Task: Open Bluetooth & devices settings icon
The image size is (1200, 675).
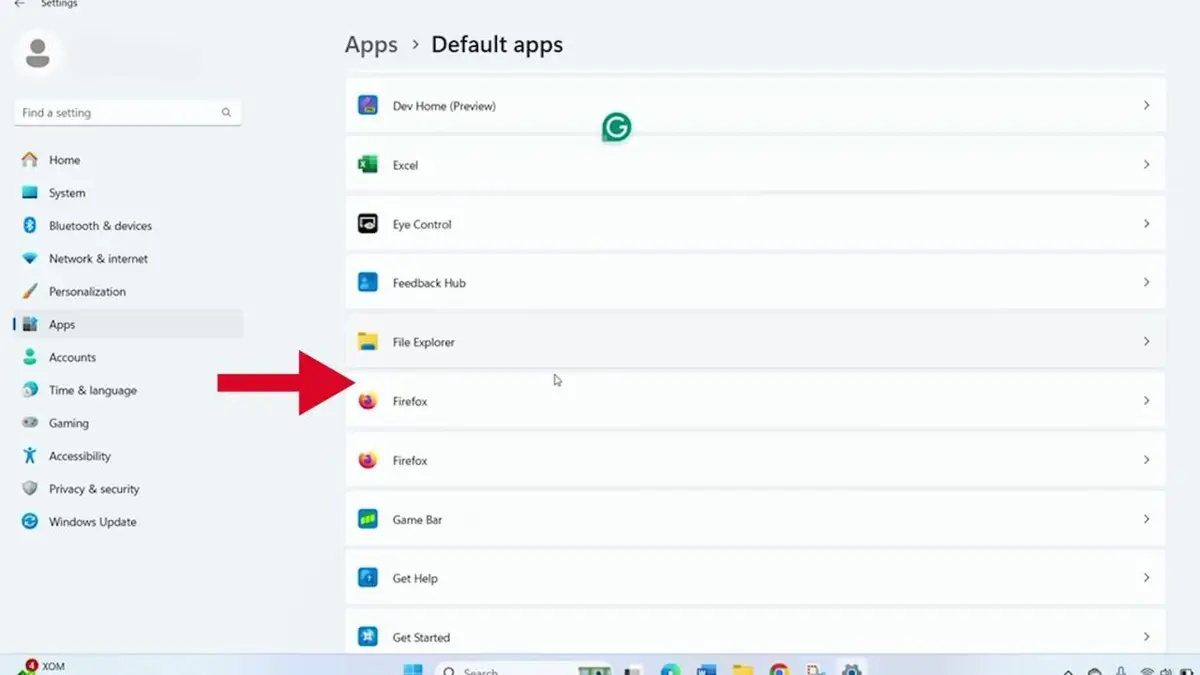Action: 30,226
